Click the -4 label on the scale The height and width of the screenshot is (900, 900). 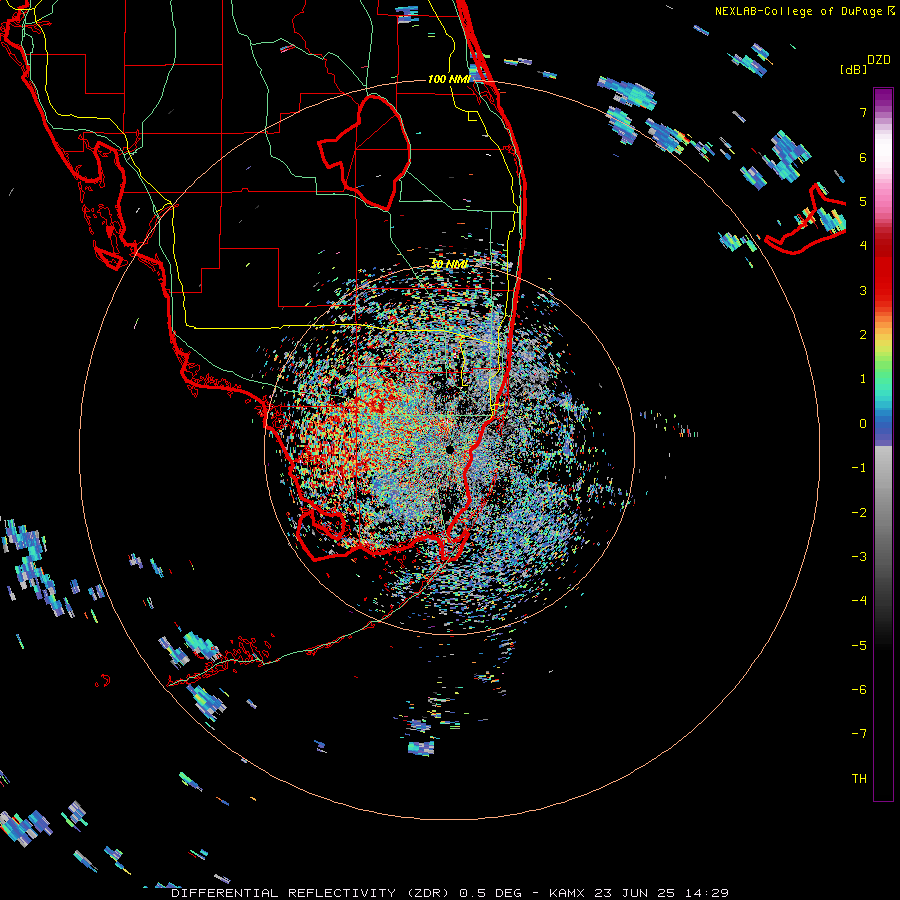coord(859,600)
